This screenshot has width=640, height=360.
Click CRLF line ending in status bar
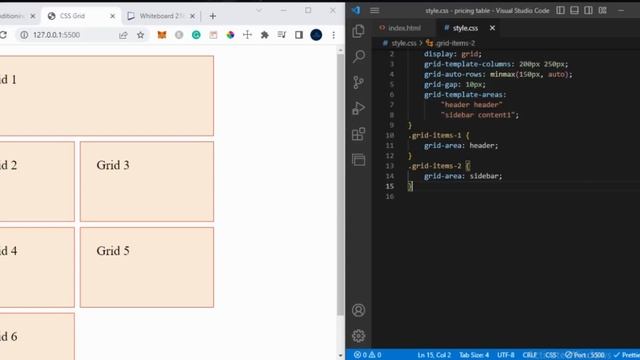[x=529, y=355]
